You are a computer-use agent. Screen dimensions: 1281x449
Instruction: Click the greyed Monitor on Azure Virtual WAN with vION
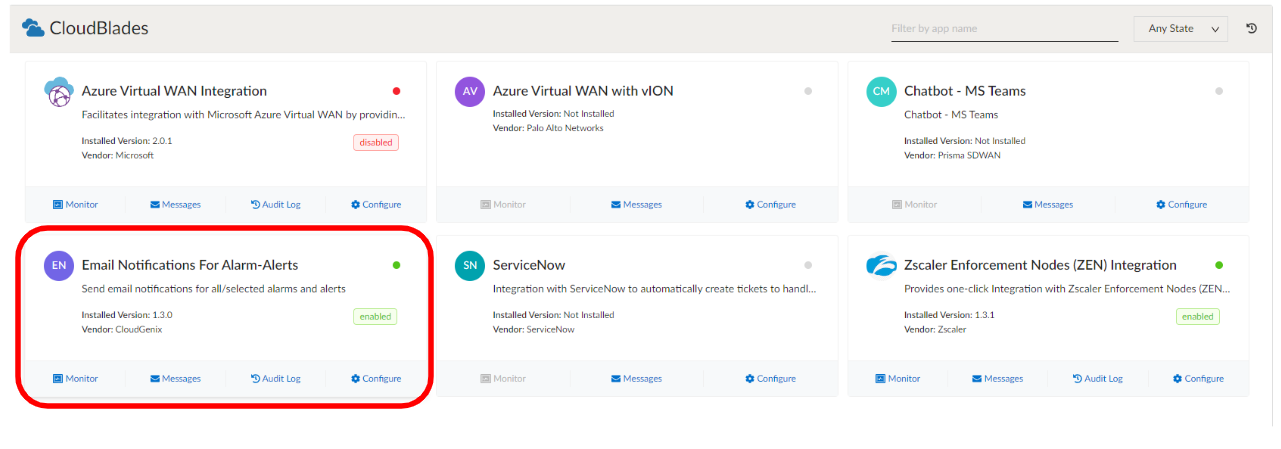pyautogui.click(x=503, y=204)
